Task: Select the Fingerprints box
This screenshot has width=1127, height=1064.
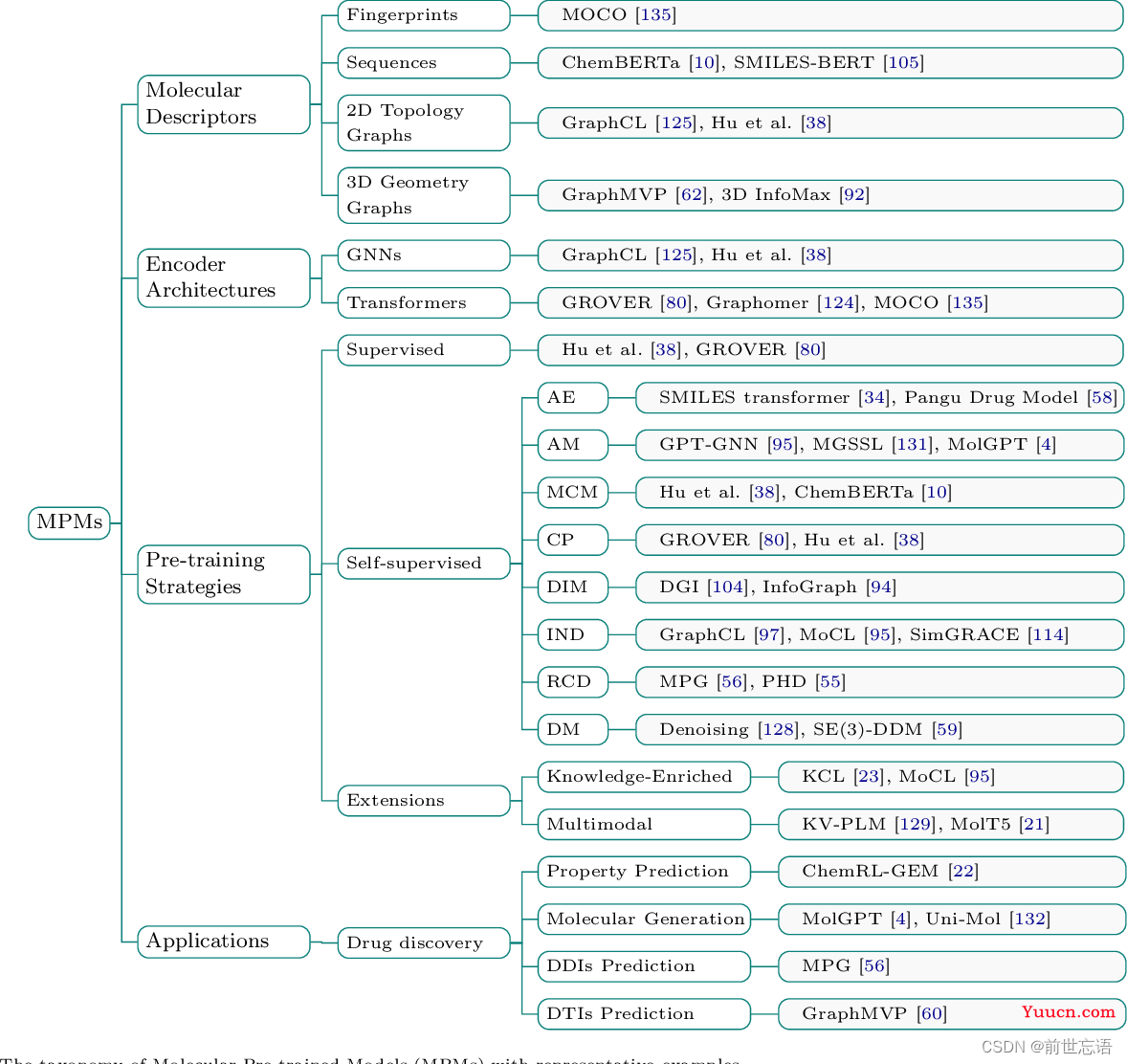Action: pyautogui.click(x=424, y=15)
